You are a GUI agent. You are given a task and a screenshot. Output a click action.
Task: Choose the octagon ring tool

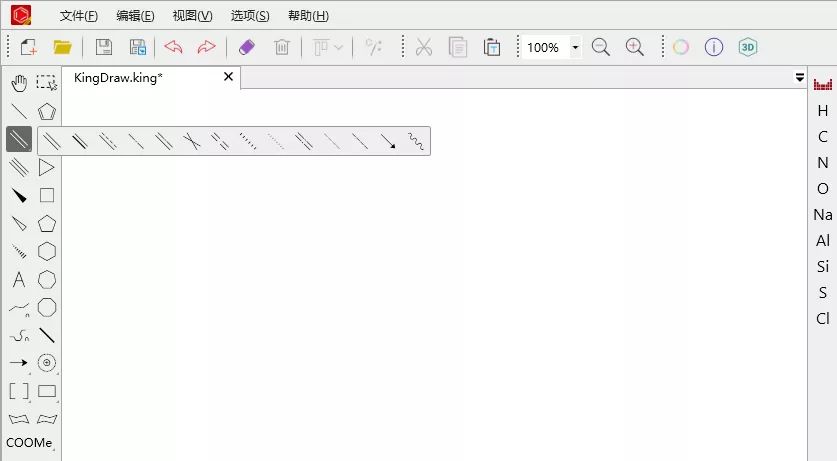pos(47,307)
